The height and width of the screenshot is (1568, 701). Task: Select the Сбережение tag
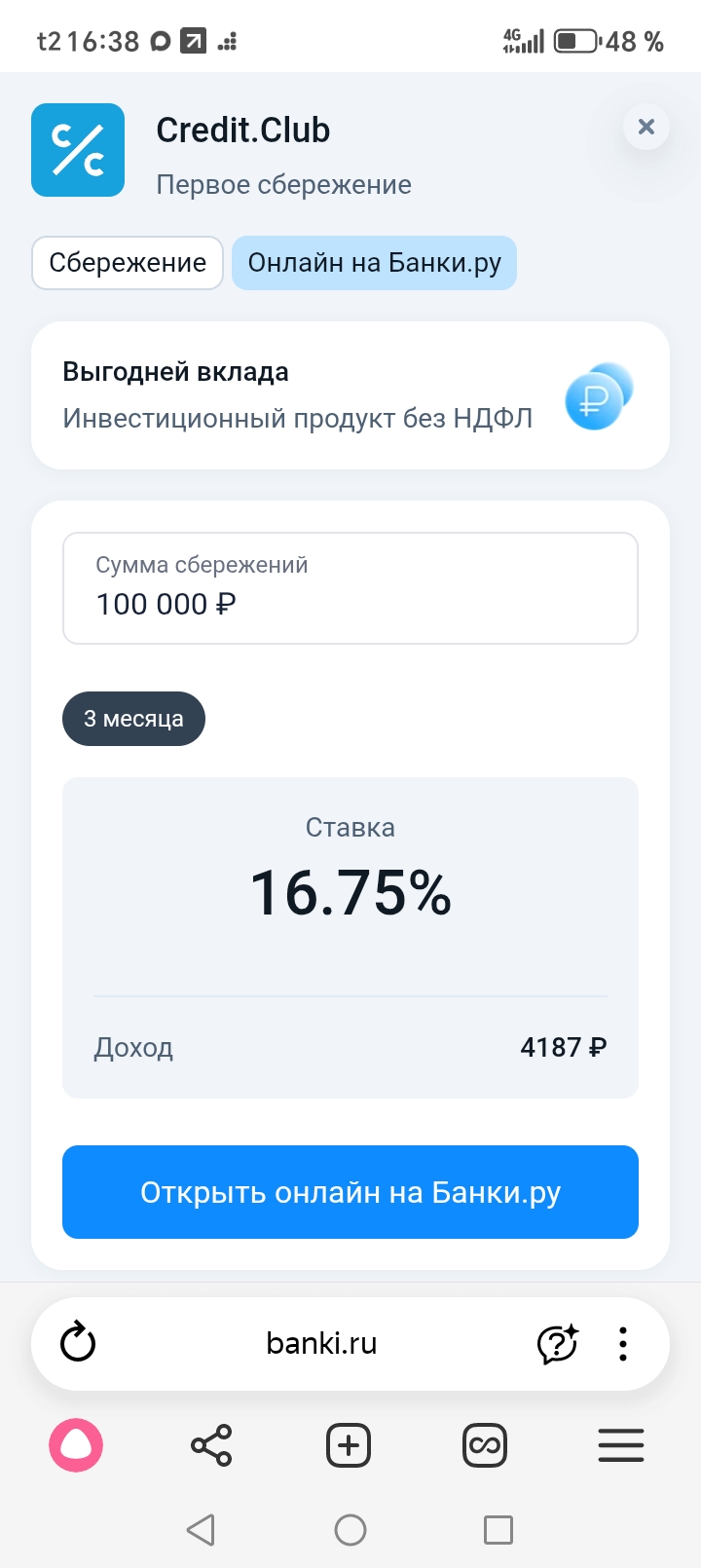click(128, 263)
